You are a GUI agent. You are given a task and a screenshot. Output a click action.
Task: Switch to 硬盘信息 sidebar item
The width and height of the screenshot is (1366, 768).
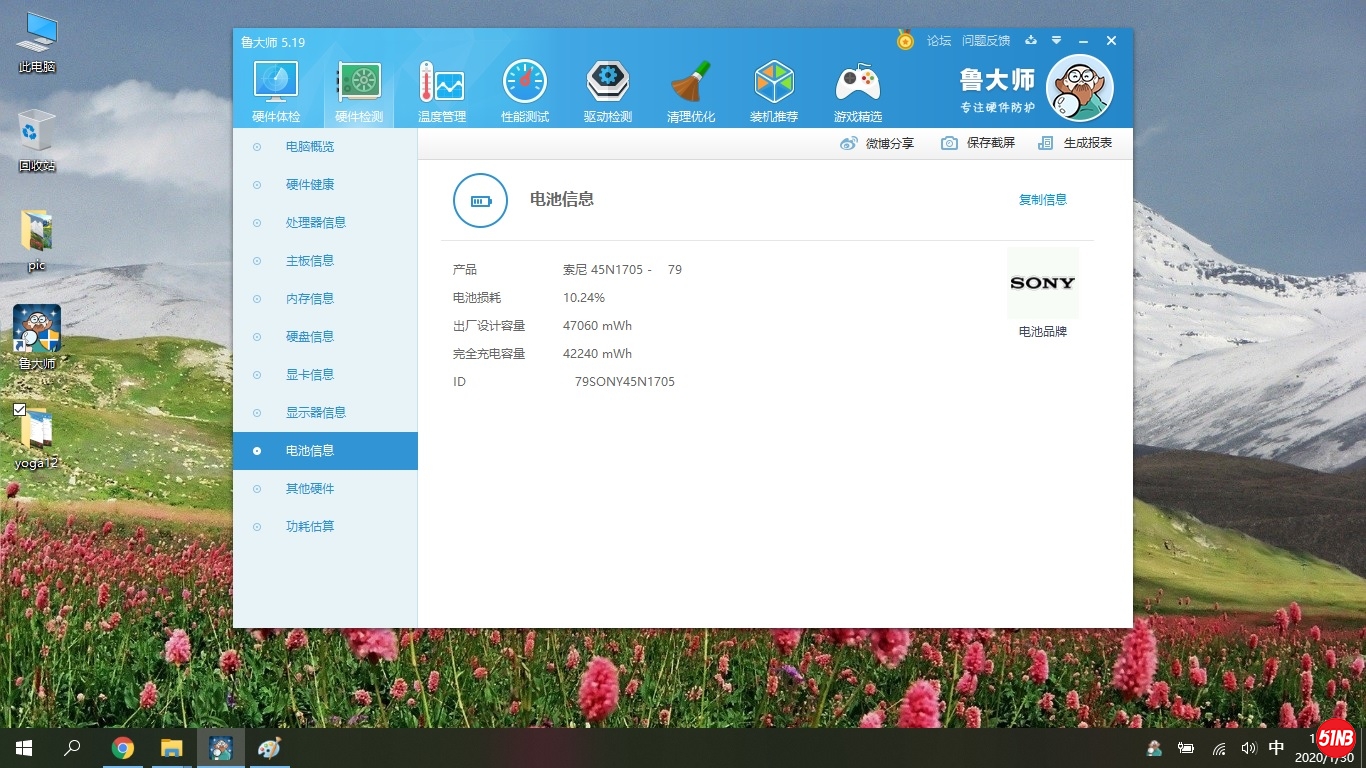pos(310,337)
